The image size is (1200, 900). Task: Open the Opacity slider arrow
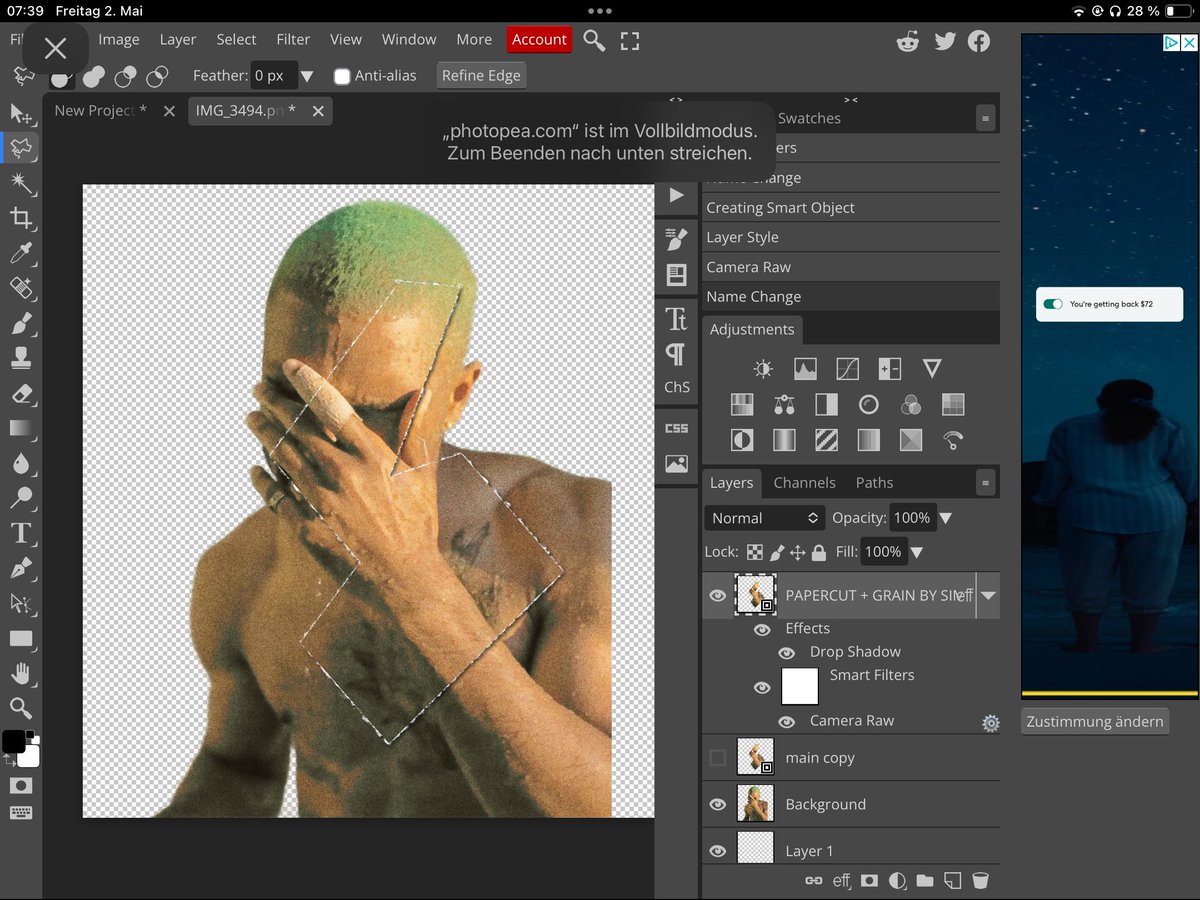tap(946, 518)
